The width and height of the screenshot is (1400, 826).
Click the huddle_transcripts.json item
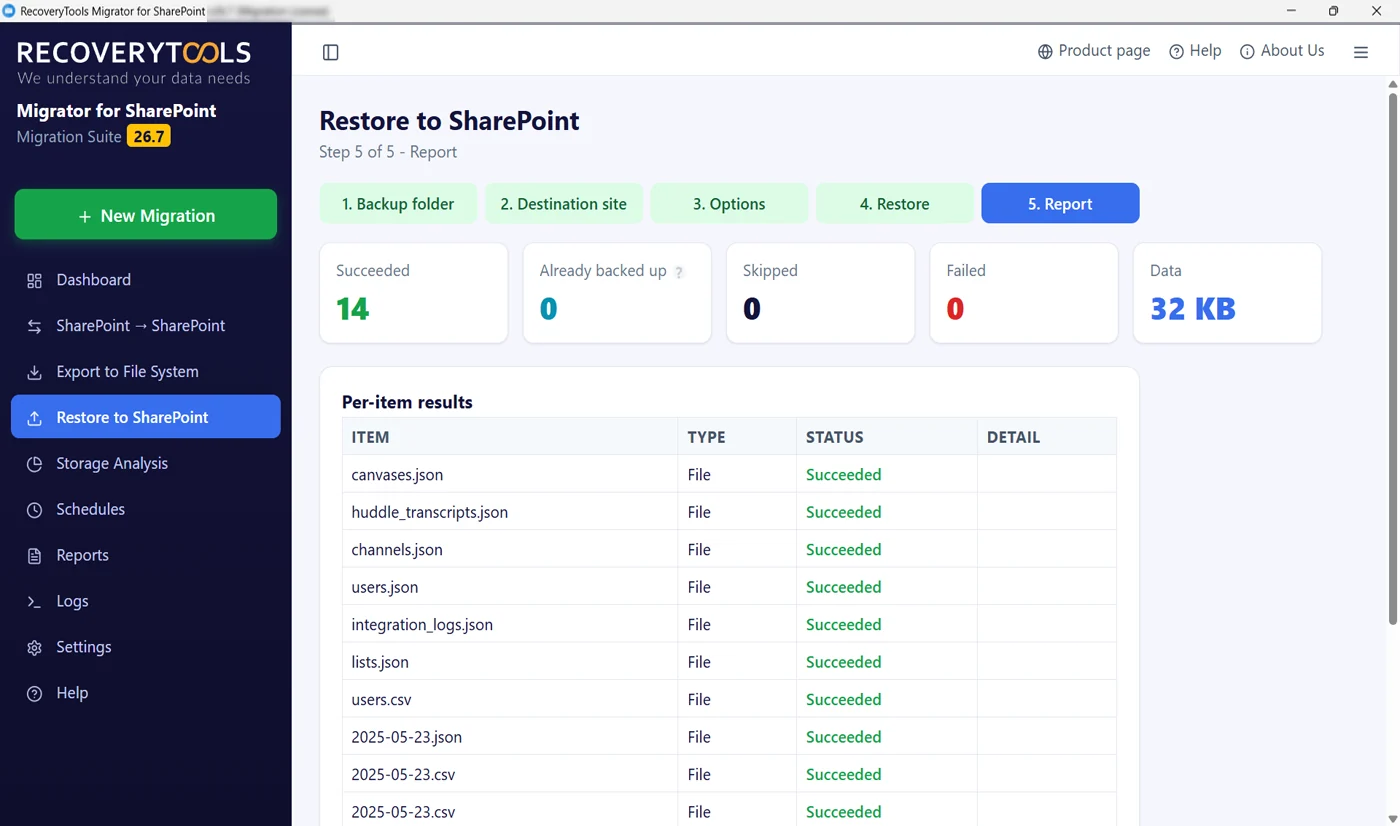tap(430, 512)
